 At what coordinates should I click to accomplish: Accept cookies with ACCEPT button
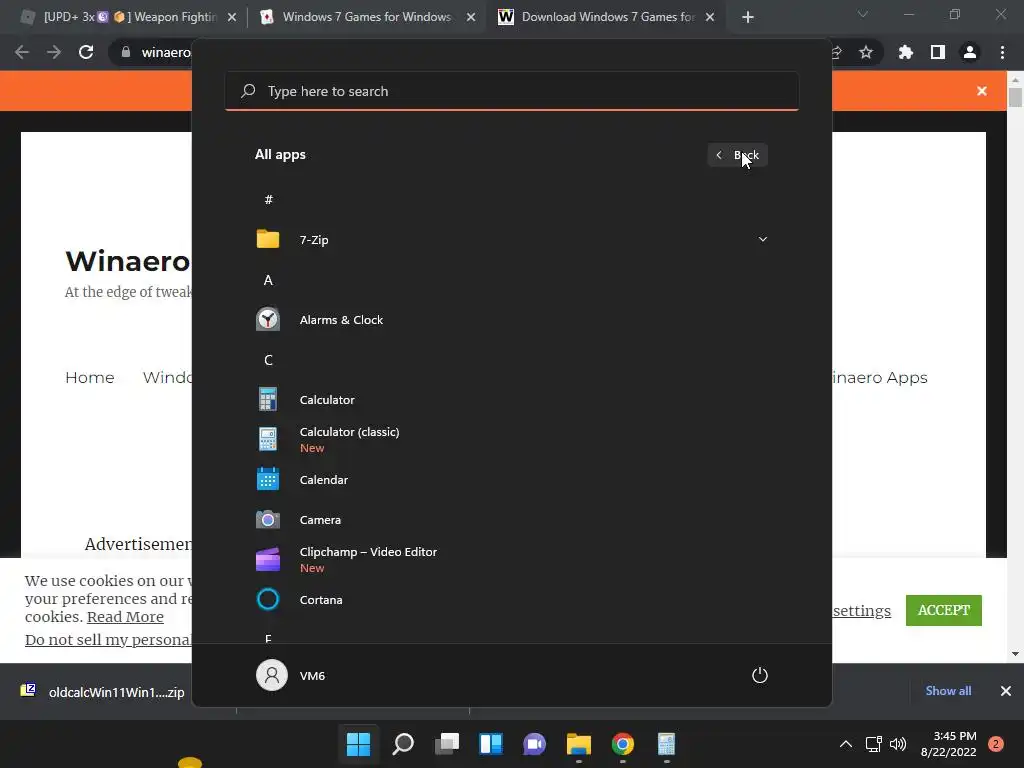944,610
